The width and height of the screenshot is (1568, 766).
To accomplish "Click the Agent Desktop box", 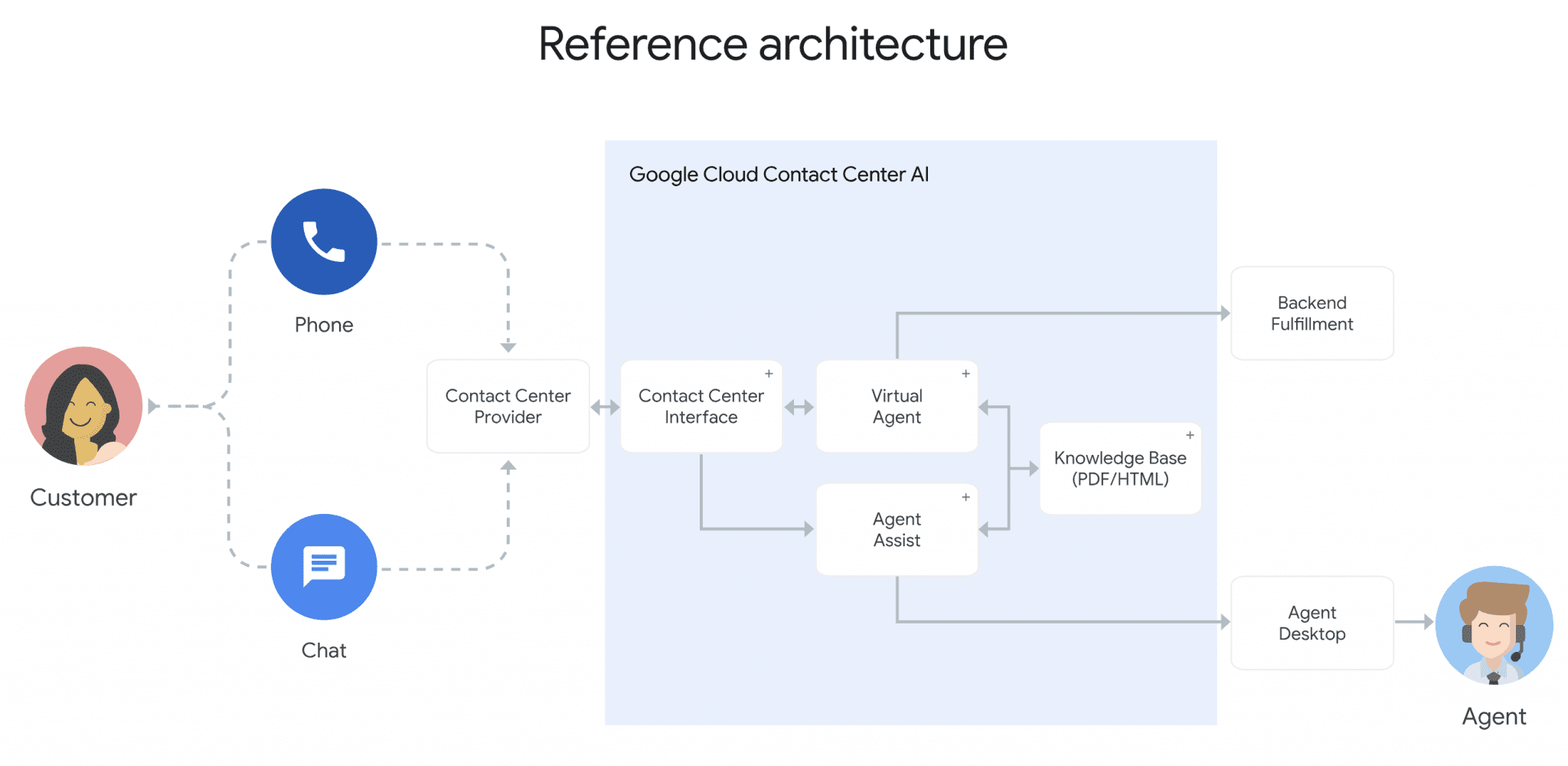I will point(1312,623).
